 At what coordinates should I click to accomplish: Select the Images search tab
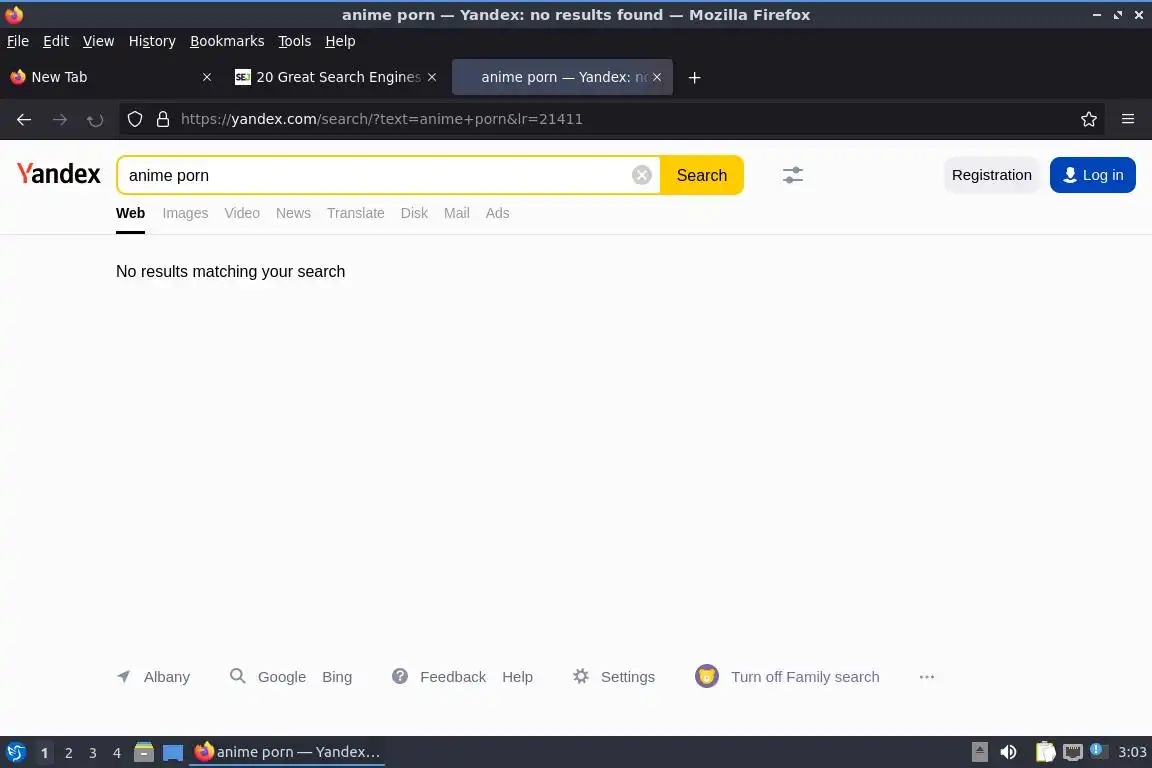click(185, 213)
